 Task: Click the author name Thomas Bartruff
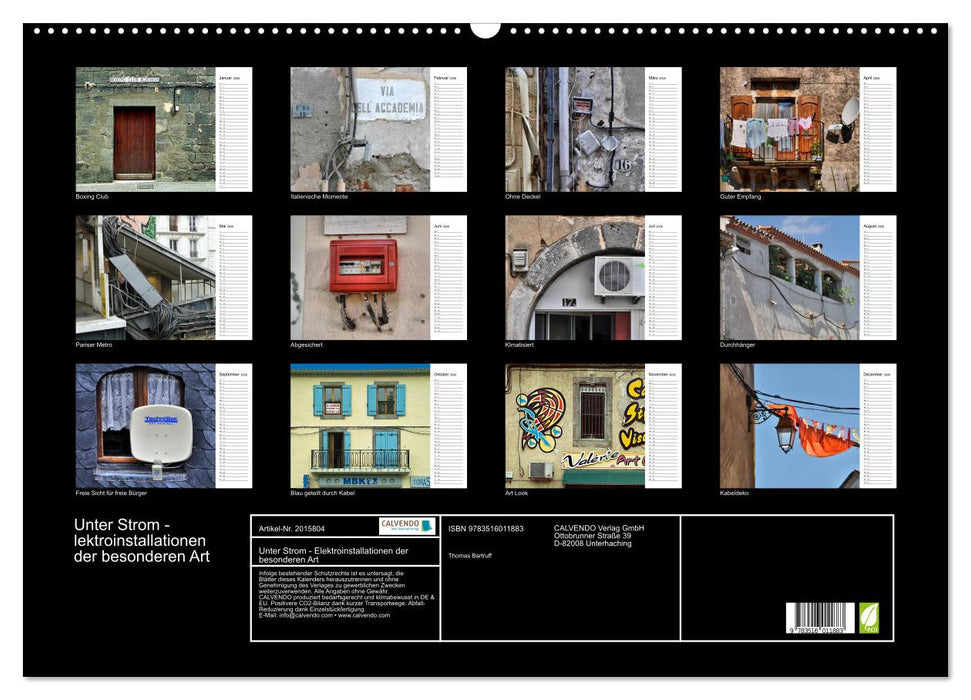click(471, 555)
